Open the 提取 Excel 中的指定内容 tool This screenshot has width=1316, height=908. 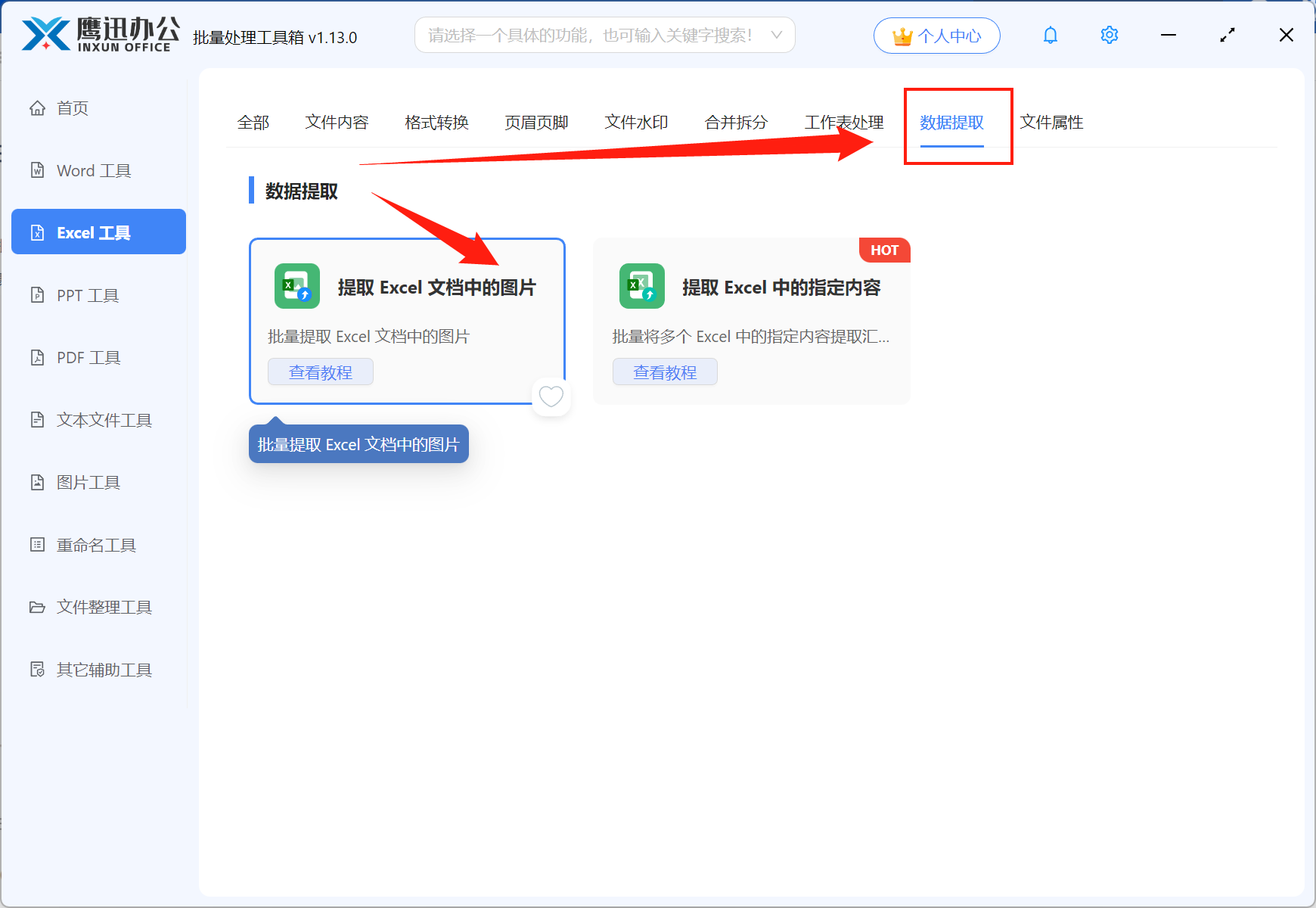pos(782,288)
